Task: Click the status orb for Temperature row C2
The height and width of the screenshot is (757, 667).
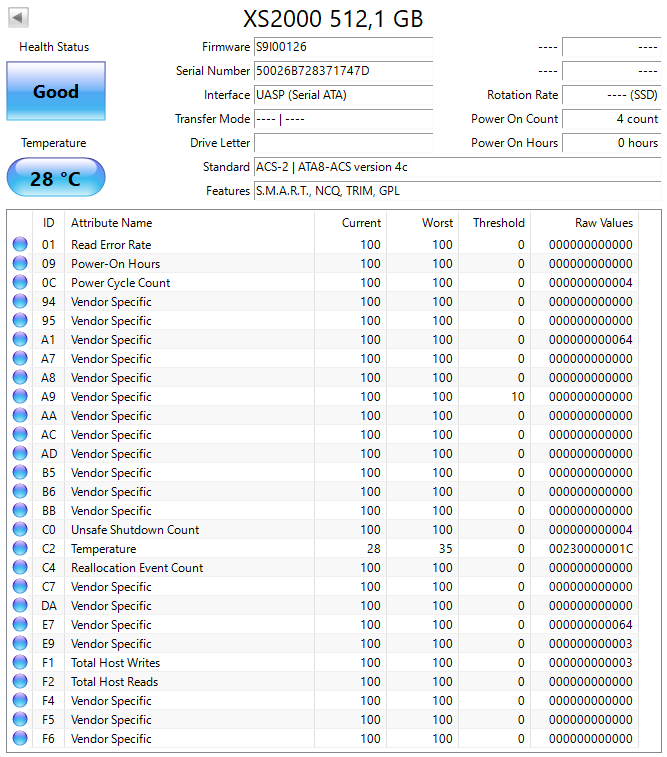Action: (20, 548)
